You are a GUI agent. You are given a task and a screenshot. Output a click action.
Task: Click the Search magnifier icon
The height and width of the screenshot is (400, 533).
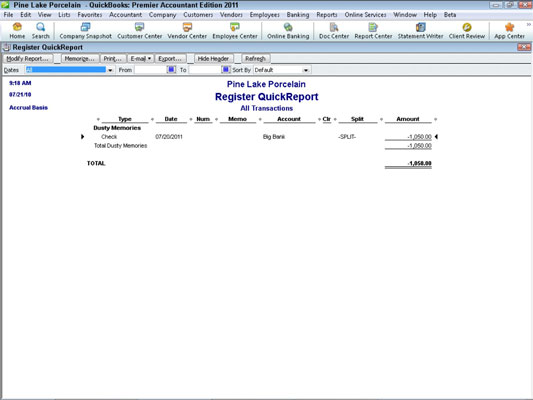pos(41,27)
